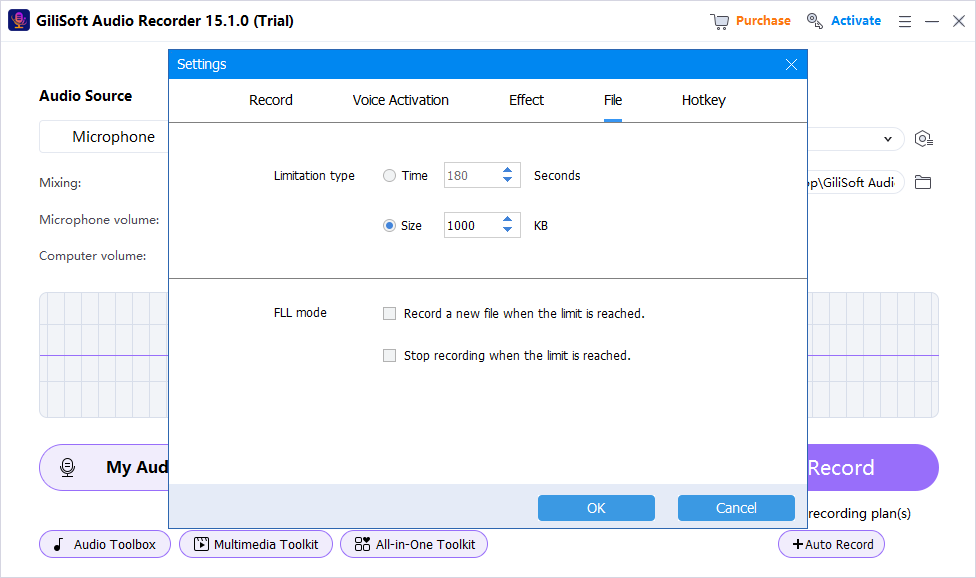This screenshot has width=976, height=578.
Task: Minimize the GiliSoft Audio Recorder window
Action: pos(932,21)
